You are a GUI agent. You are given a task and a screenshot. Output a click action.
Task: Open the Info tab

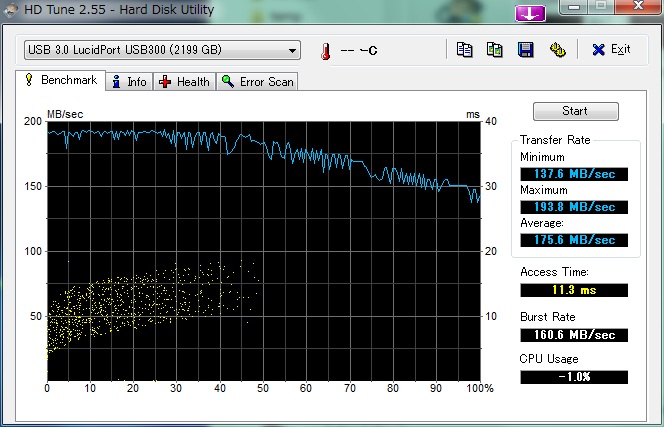point(129,81)
